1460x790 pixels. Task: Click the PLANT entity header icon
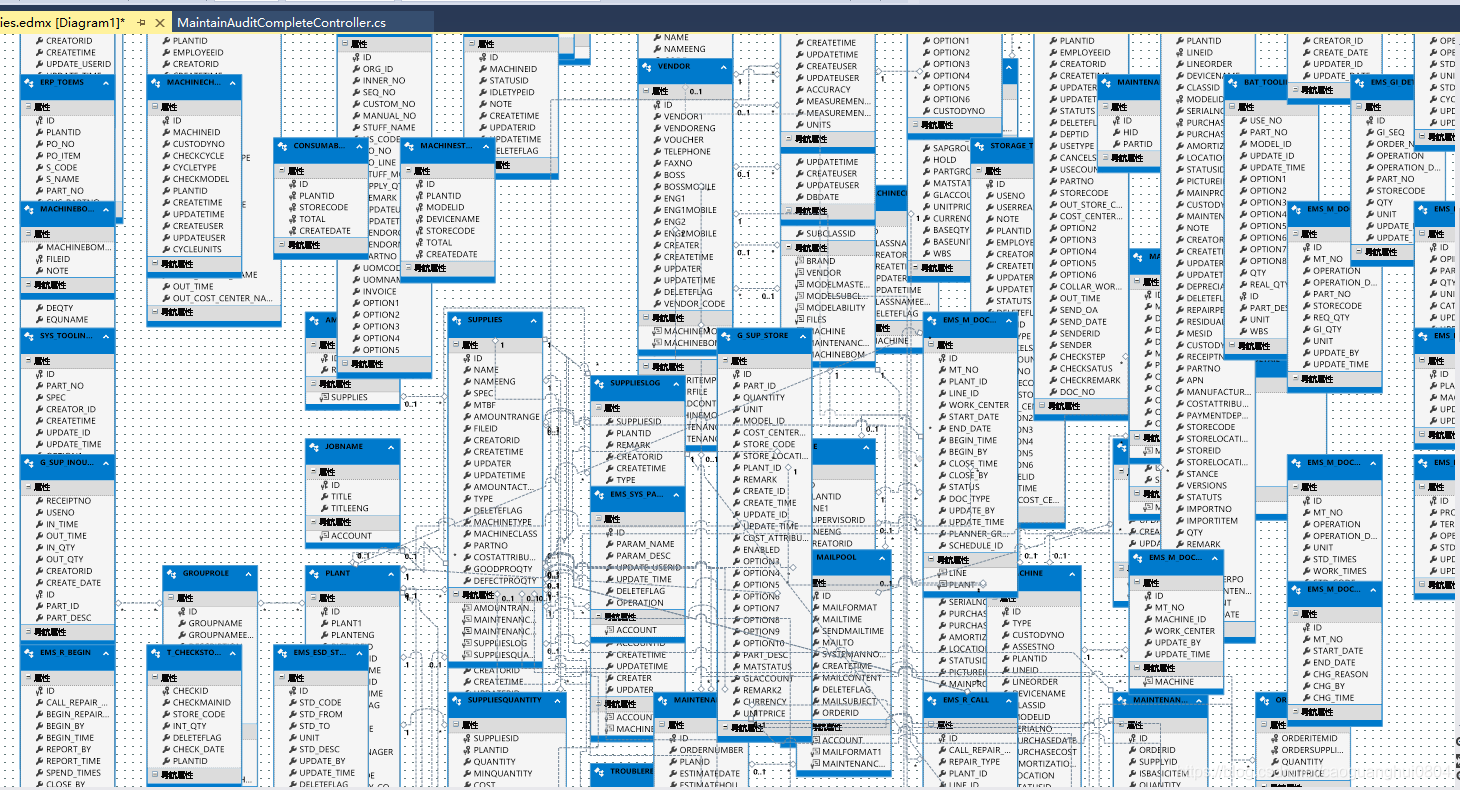(316, 574)
